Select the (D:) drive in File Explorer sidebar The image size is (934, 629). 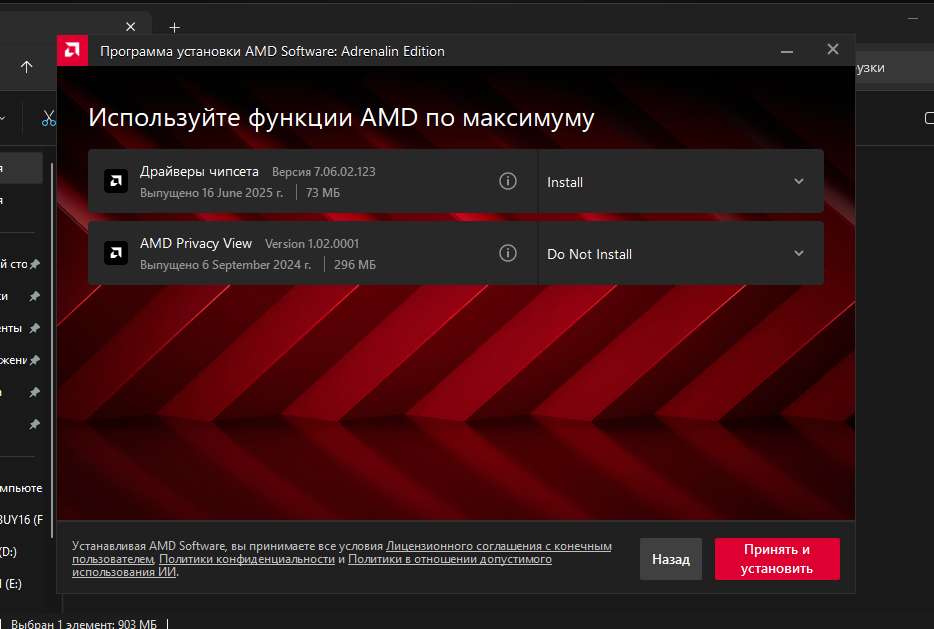pyautogui.click(x=8, y=552)
